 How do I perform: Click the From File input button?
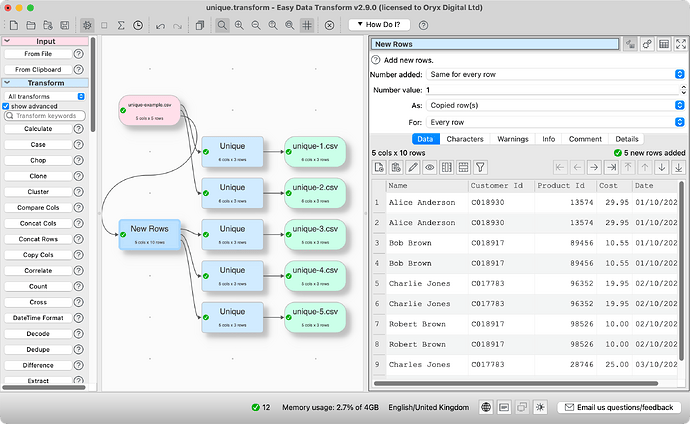(38, 54)
